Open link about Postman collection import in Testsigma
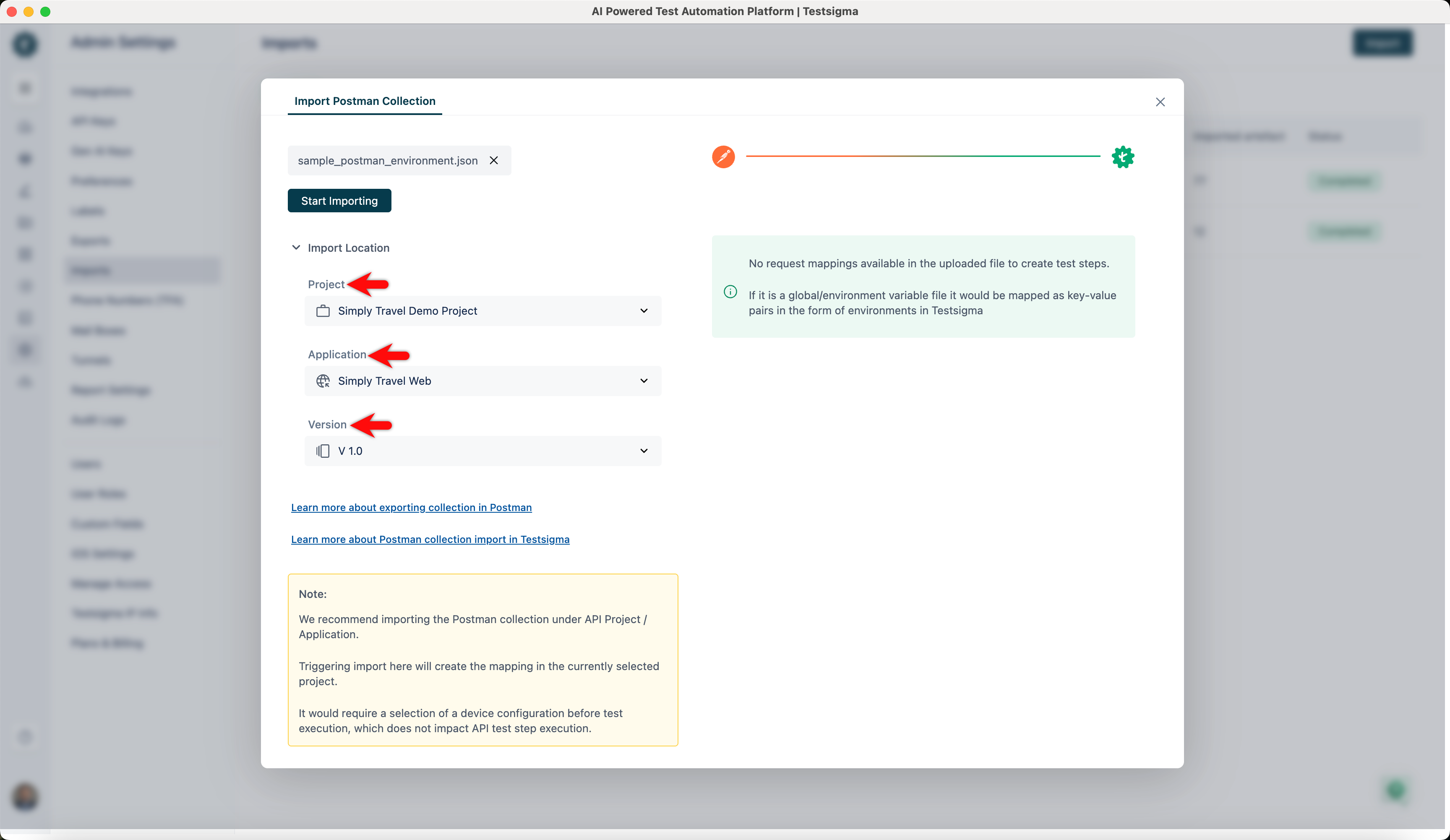This screenshot has width=1450, height=840. pyautogui.click(x=430, y=539)
